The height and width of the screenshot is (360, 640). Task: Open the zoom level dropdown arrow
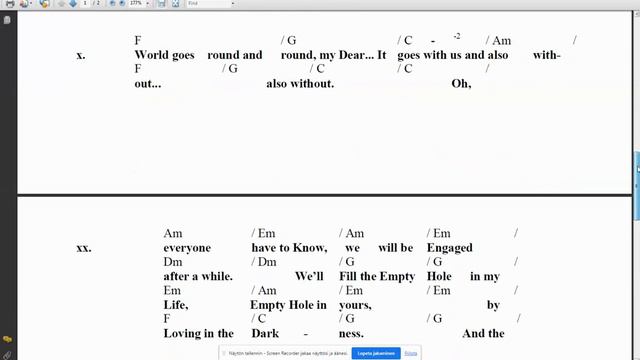tap(147, 4)
